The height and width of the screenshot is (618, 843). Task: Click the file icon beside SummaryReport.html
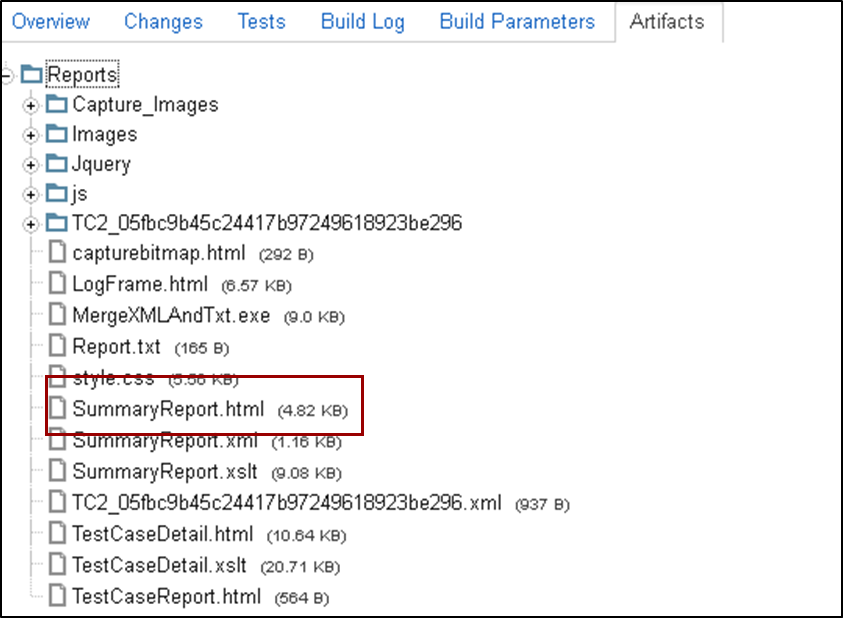58,409
